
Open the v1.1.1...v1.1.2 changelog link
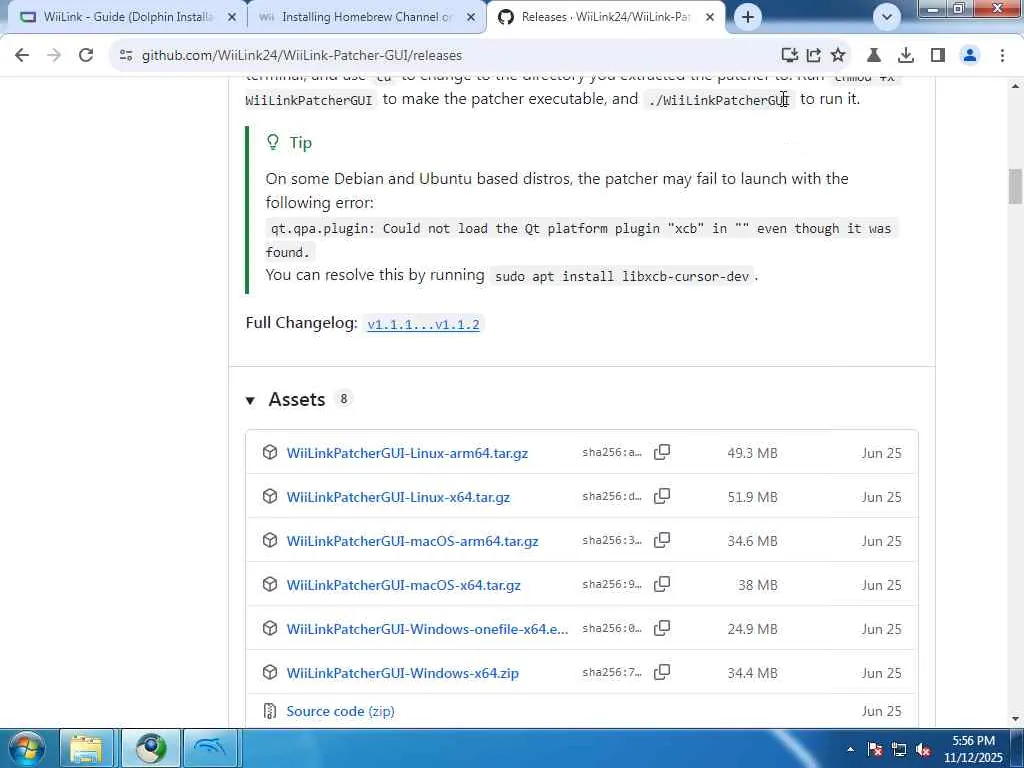point(423,325)
